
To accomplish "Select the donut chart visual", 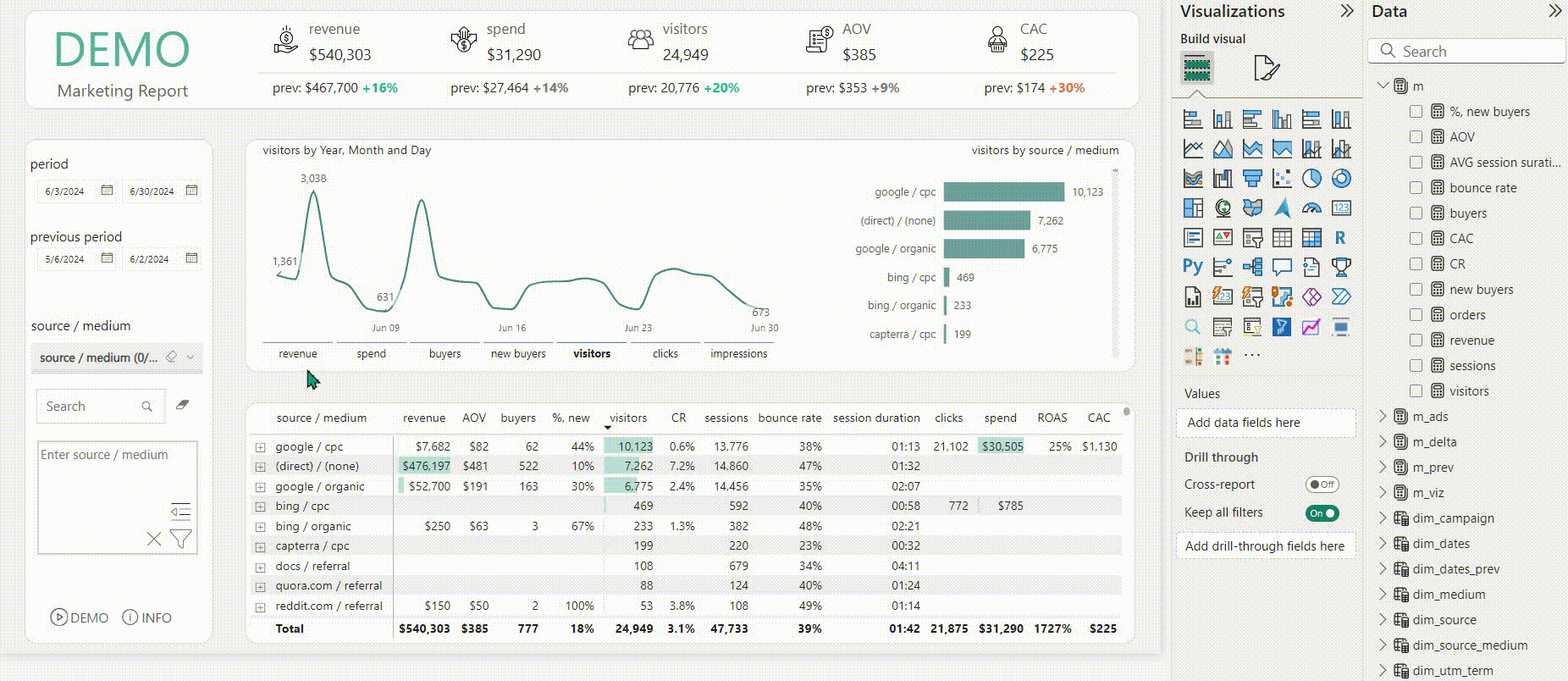I will click(1341, 179).
